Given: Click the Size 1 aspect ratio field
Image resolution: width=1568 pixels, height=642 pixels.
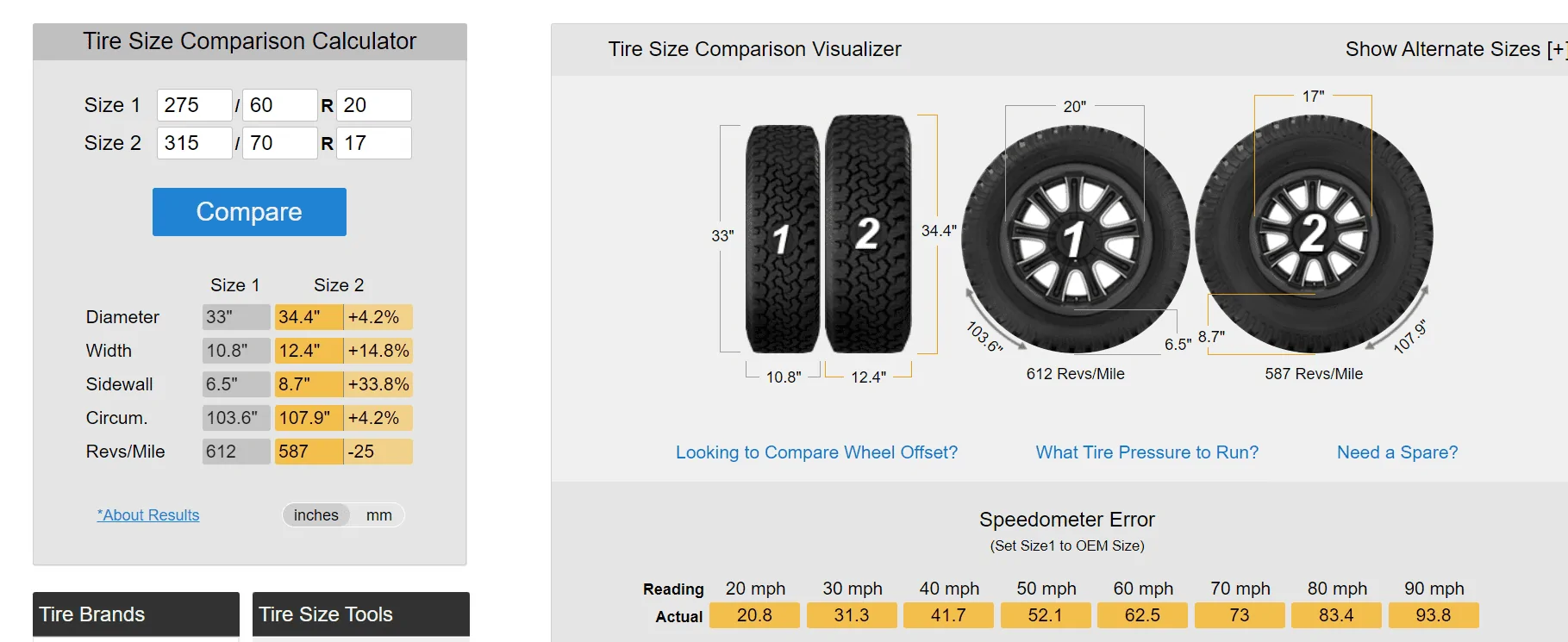Looking at the screenshot, I should click(279, 105).
